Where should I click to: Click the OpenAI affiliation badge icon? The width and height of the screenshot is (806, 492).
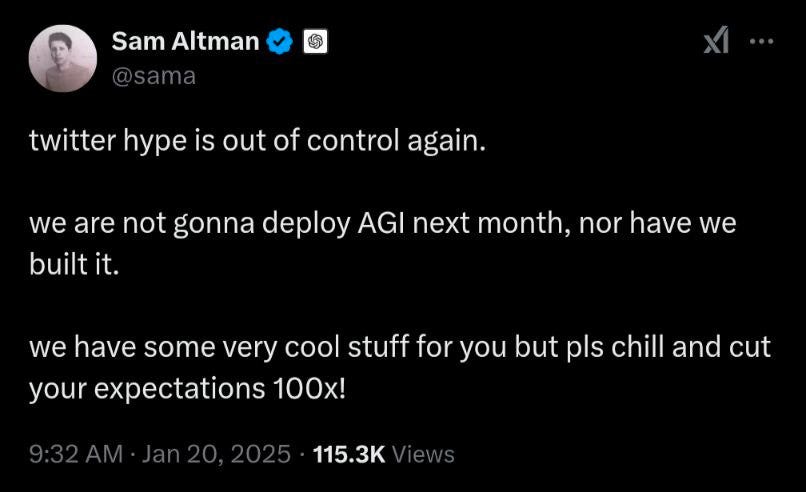point(315,42)
